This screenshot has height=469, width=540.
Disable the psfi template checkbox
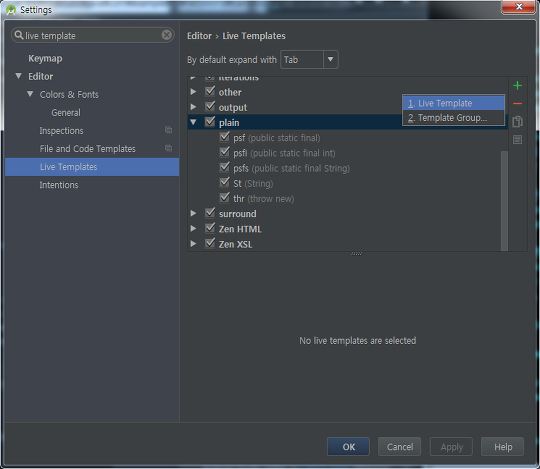225,152
